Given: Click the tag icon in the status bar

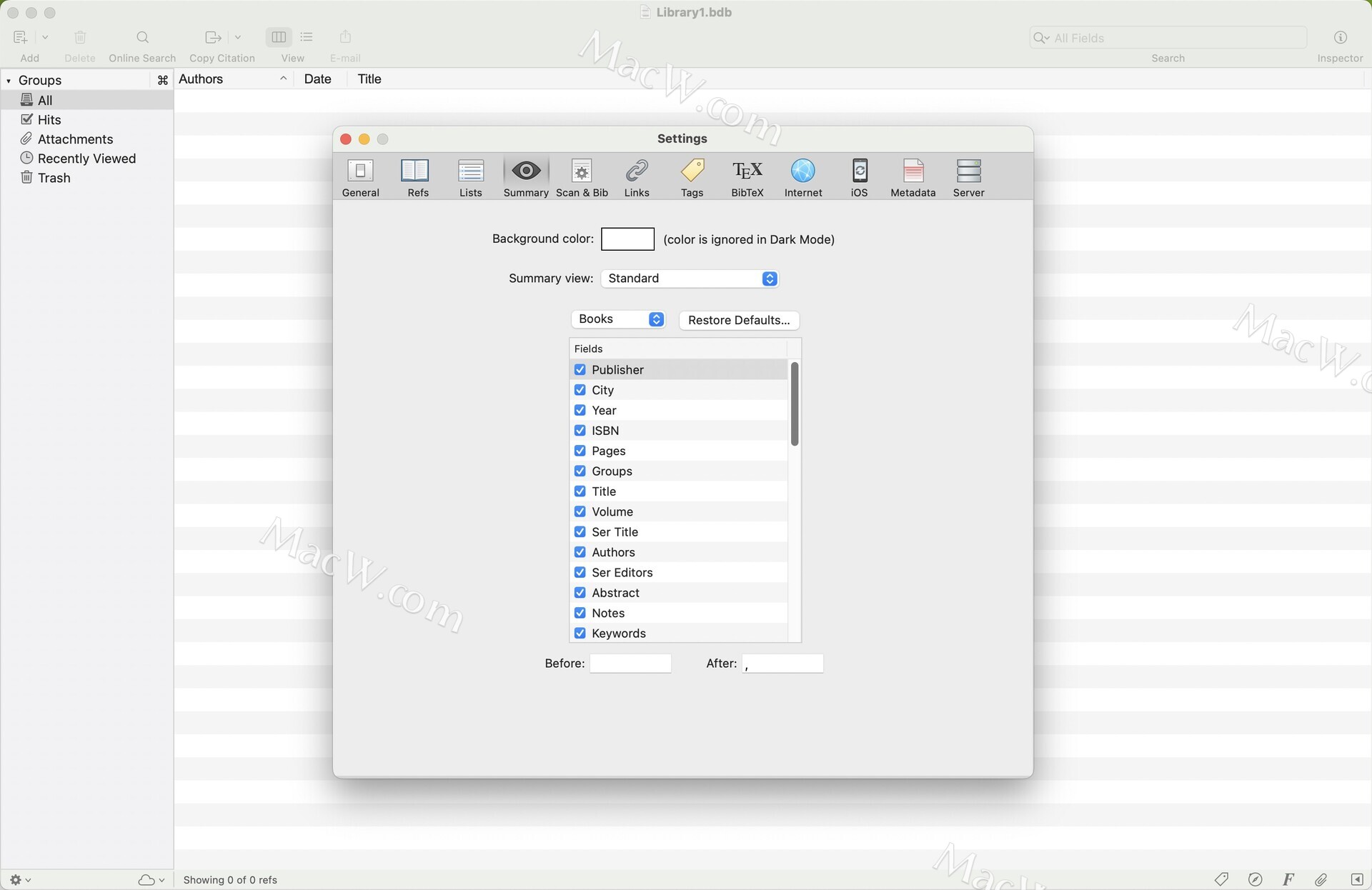Looking at the screenshot, I should (x=1221, y=879).
